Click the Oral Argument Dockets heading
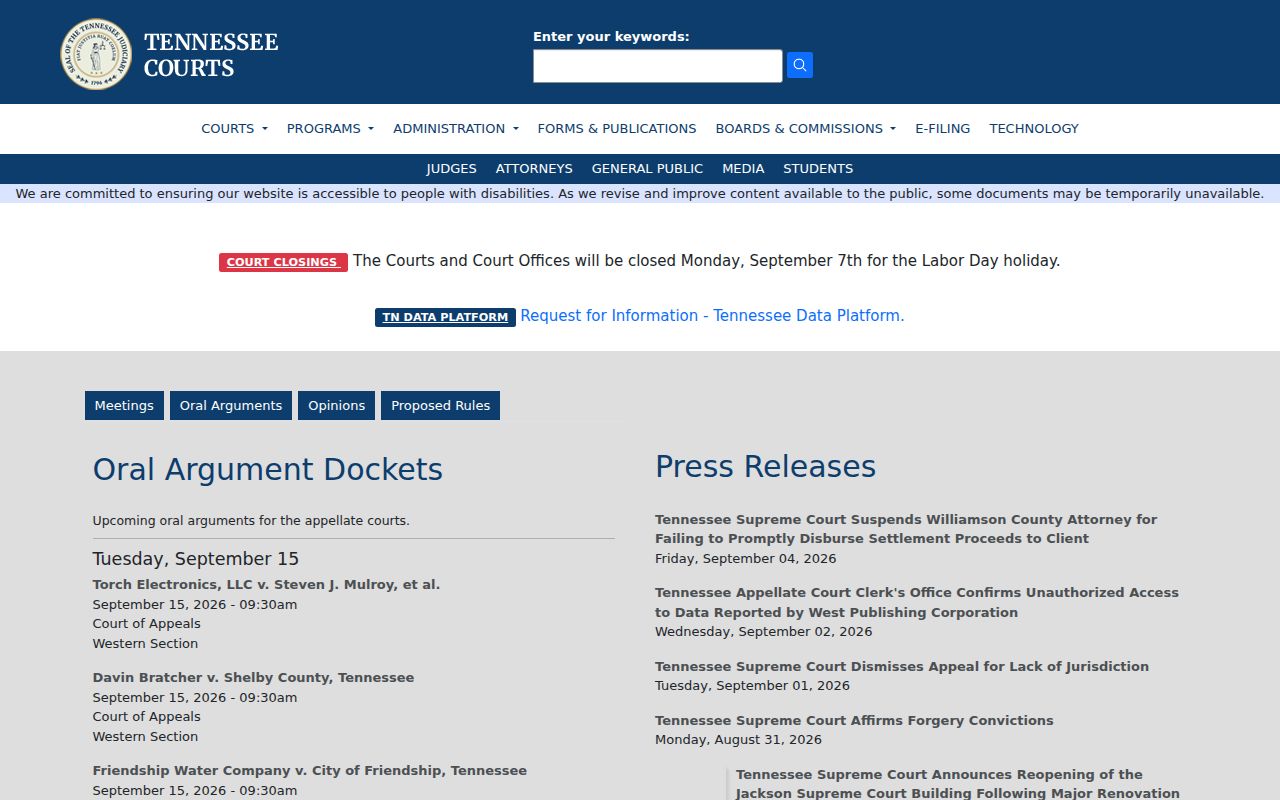 click(x=268, y=469)
